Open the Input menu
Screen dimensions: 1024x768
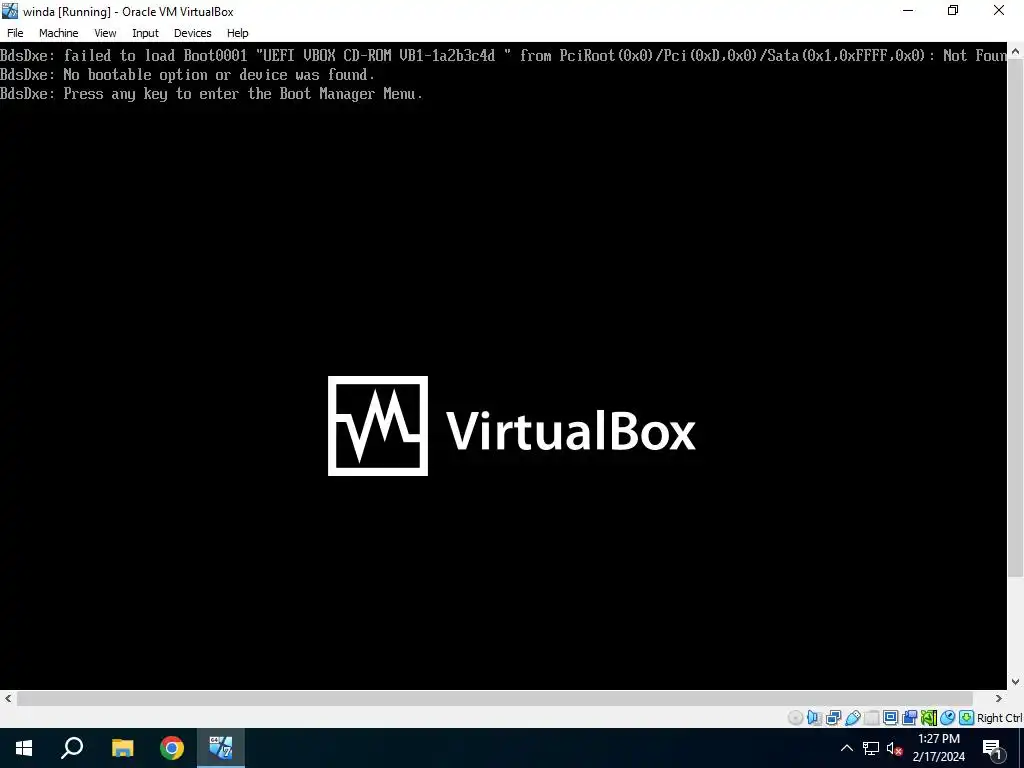145,33
